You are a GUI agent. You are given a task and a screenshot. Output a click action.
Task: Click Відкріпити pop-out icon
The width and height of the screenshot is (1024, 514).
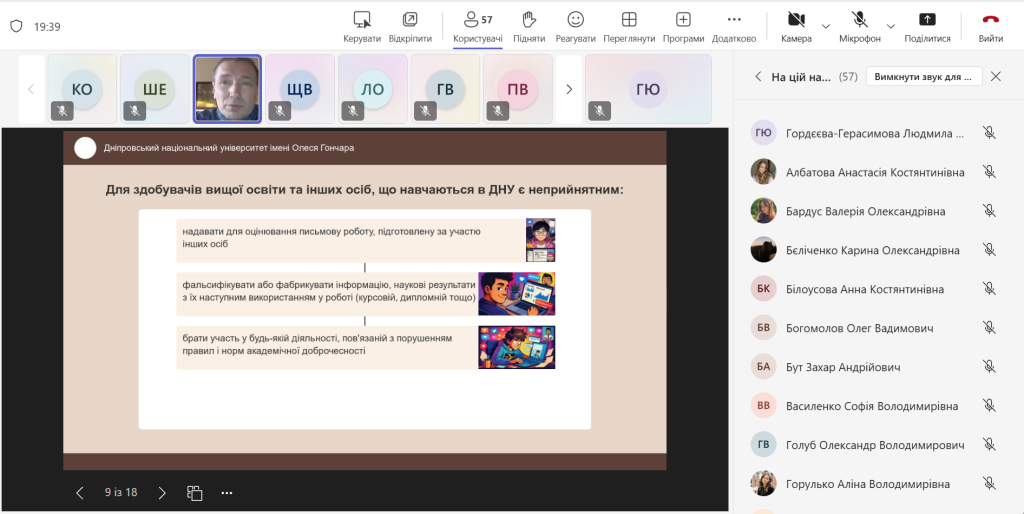click(410, 19)
